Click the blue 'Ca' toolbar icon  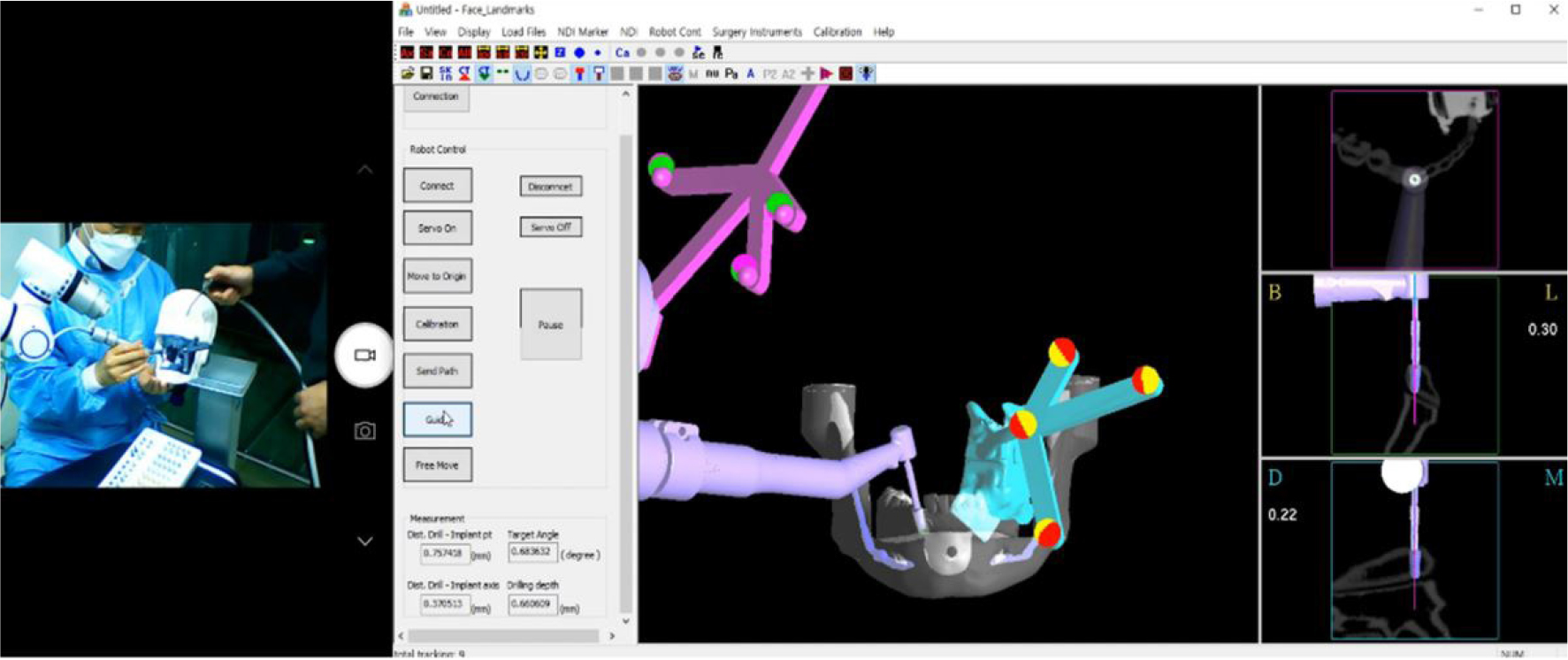623,53
